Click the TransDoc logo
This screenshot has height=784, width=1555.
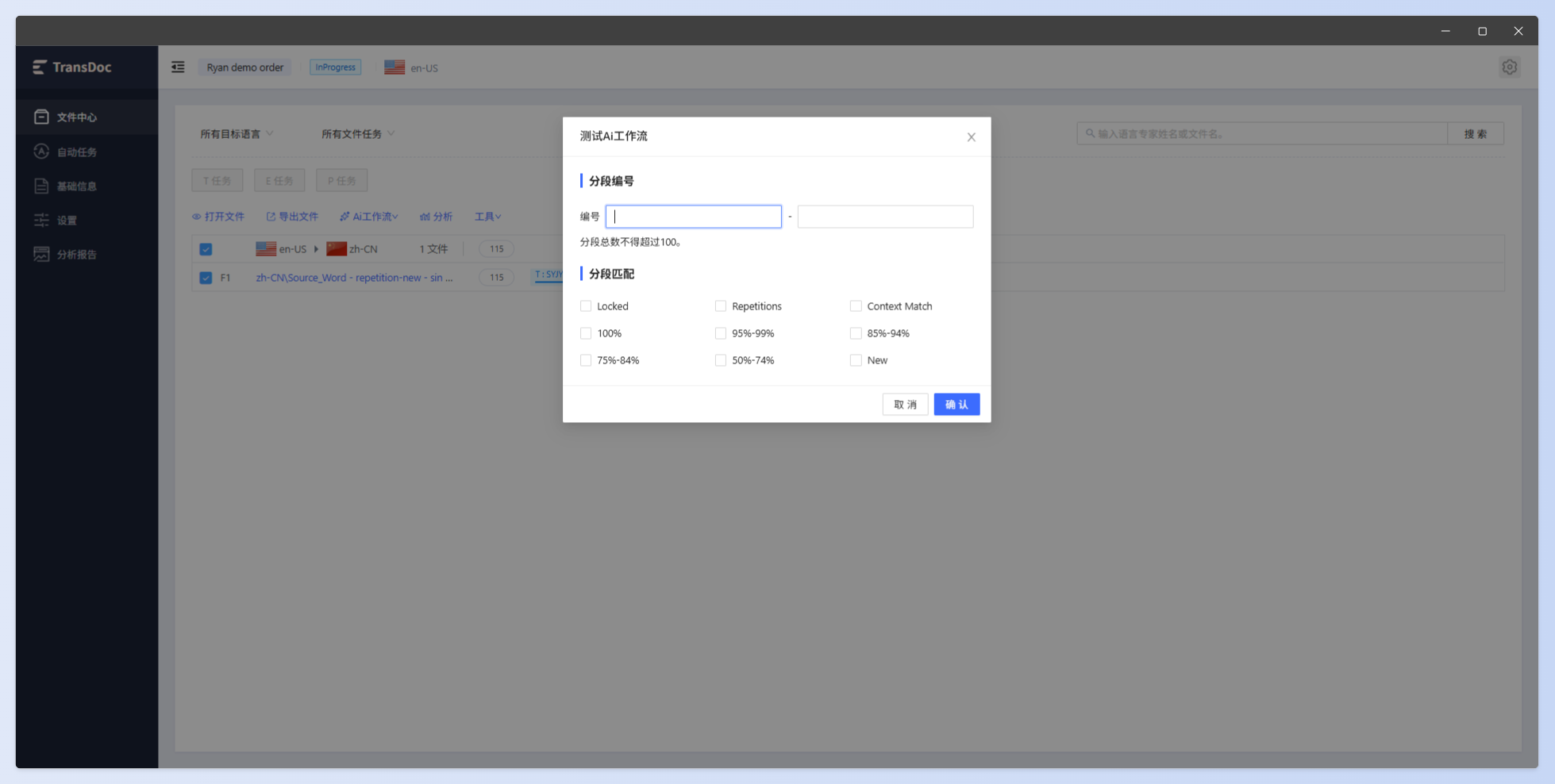pyautogui.click(x=72, y=67)
